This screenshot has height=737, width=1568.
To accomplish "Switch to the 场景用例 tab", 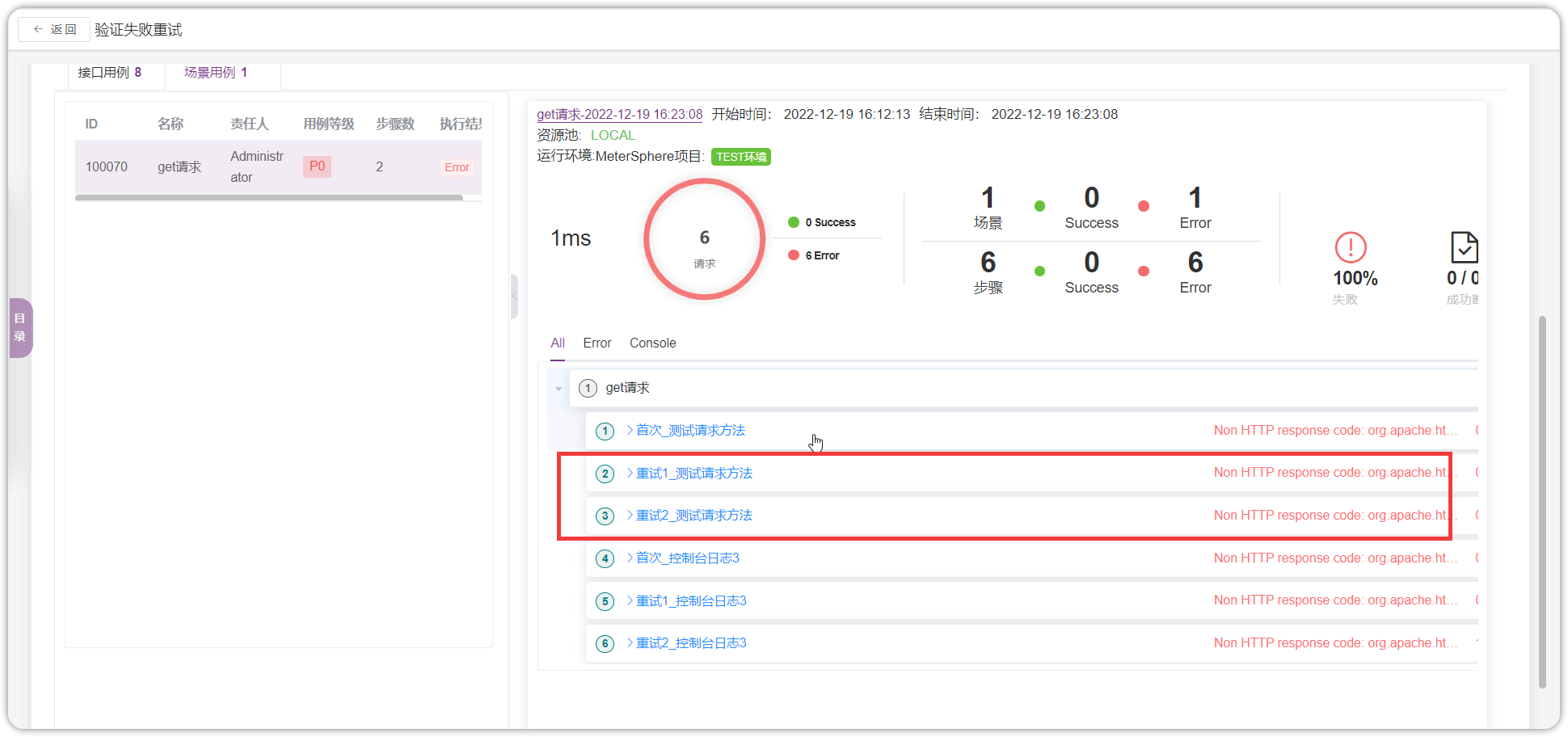I will point(216,73).
